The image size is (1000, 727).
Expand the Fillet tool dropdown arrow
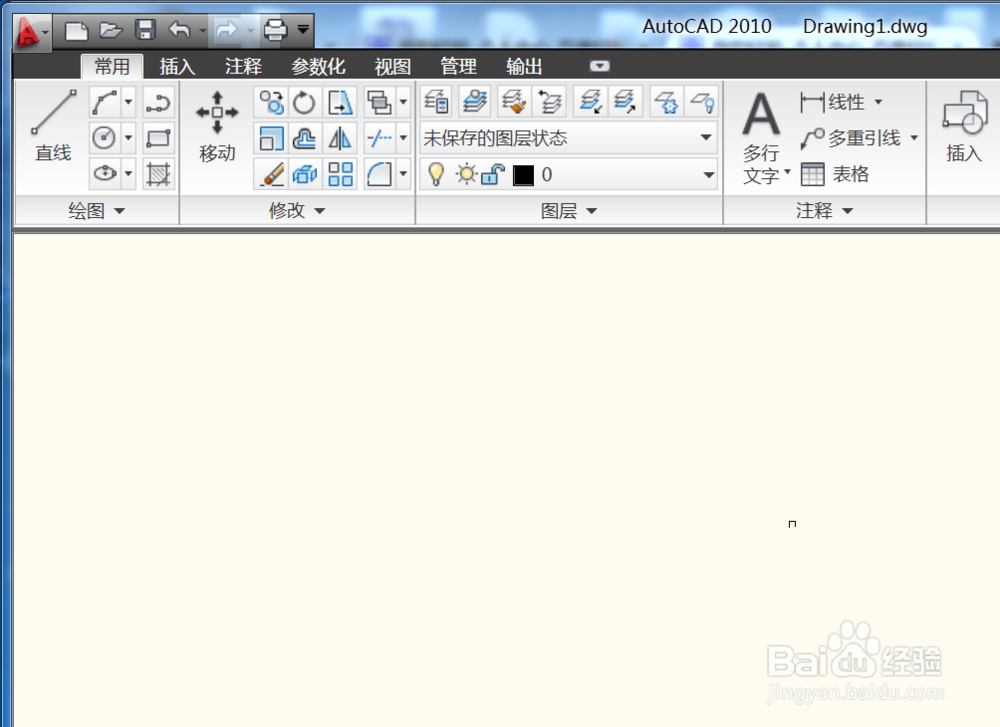tap(403, 173)
